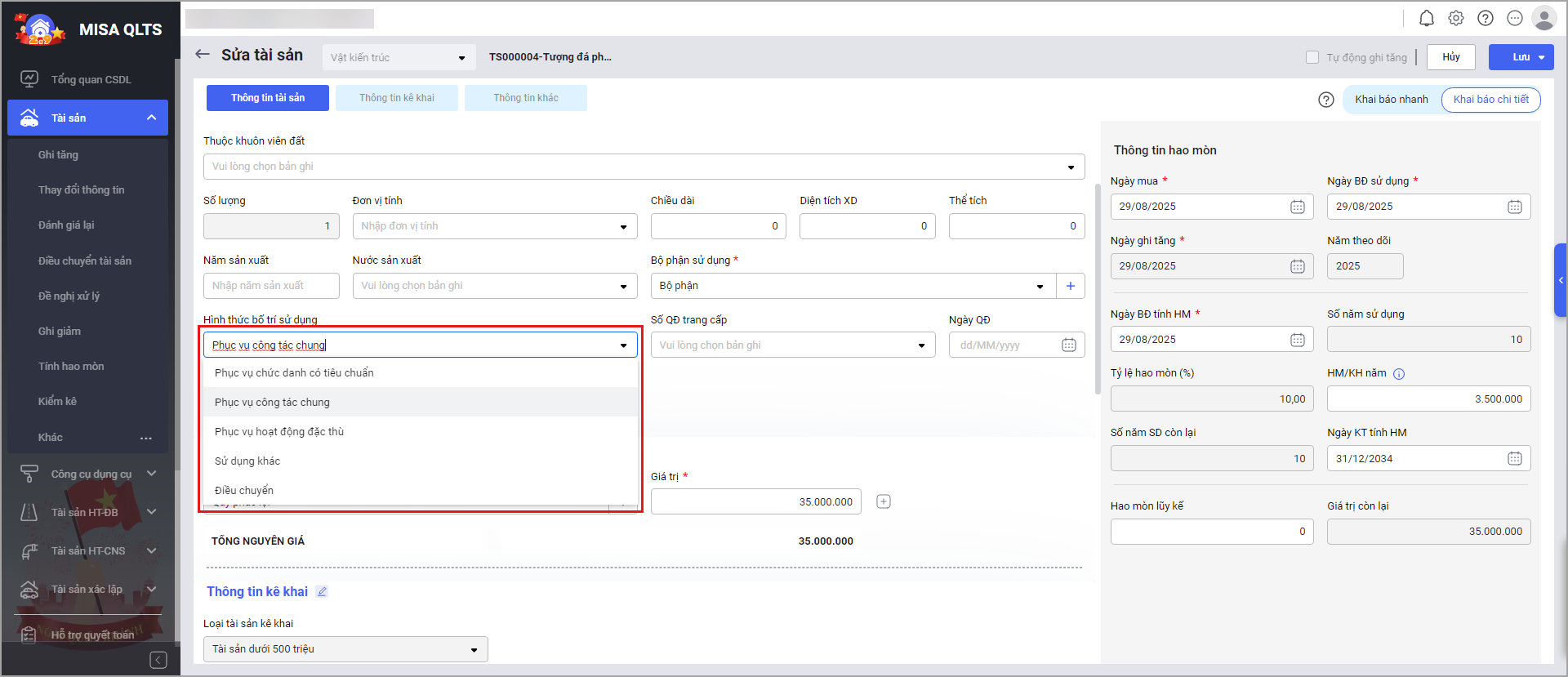Select Khai báo chi tiết mode
This screenshot has height=677, width=1568.
pos(1490,100)
